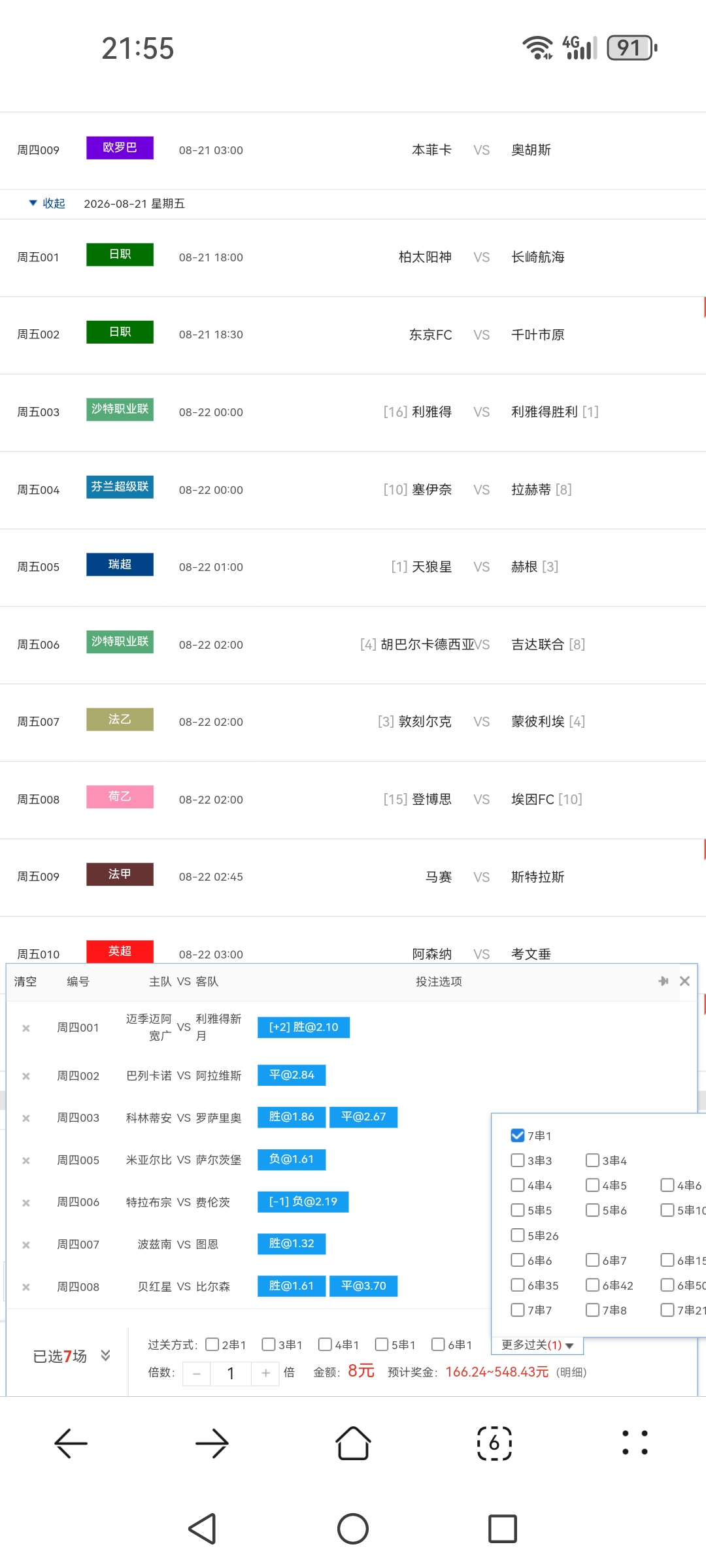The image size is (706, 1568).
Task: Remove the 周四006 bet row
Action: [x=26, y=1203]
